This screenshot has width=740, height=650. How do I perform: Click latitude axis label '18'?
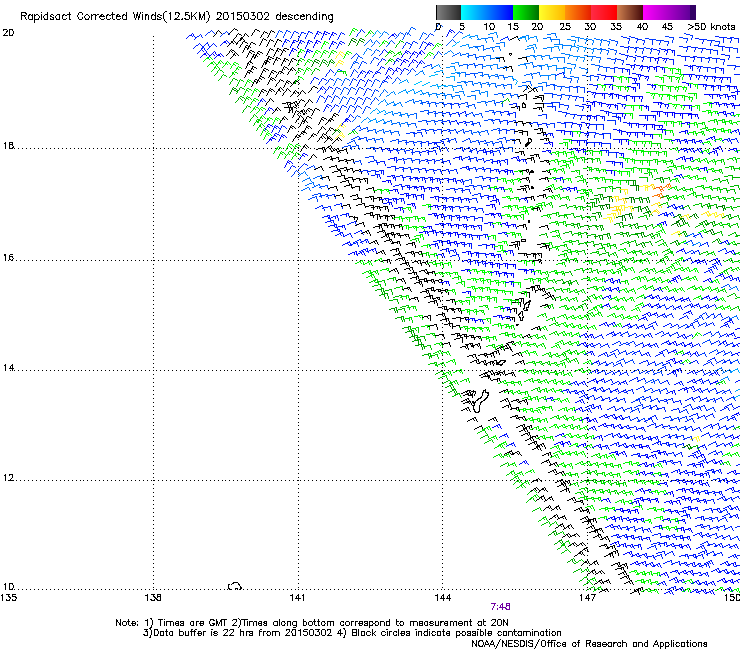pyautogui.click(x=8, y=146)
